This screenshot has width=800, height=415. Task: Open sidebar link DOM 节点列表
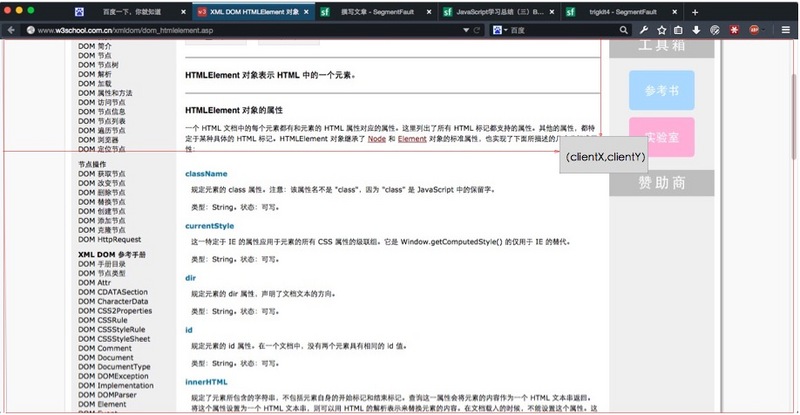tap(102, 121)
